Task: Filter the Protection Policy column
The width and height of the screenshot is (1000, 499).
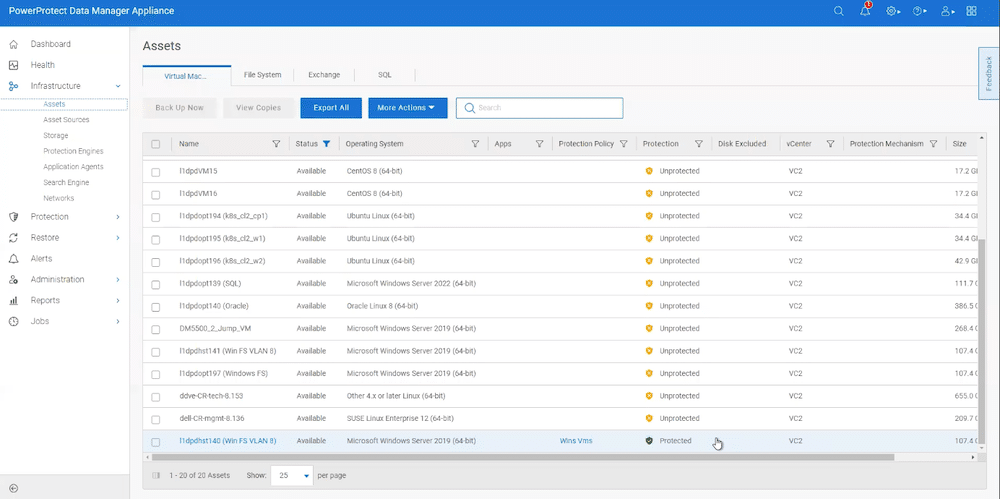Action: click(x=624, y=144)
